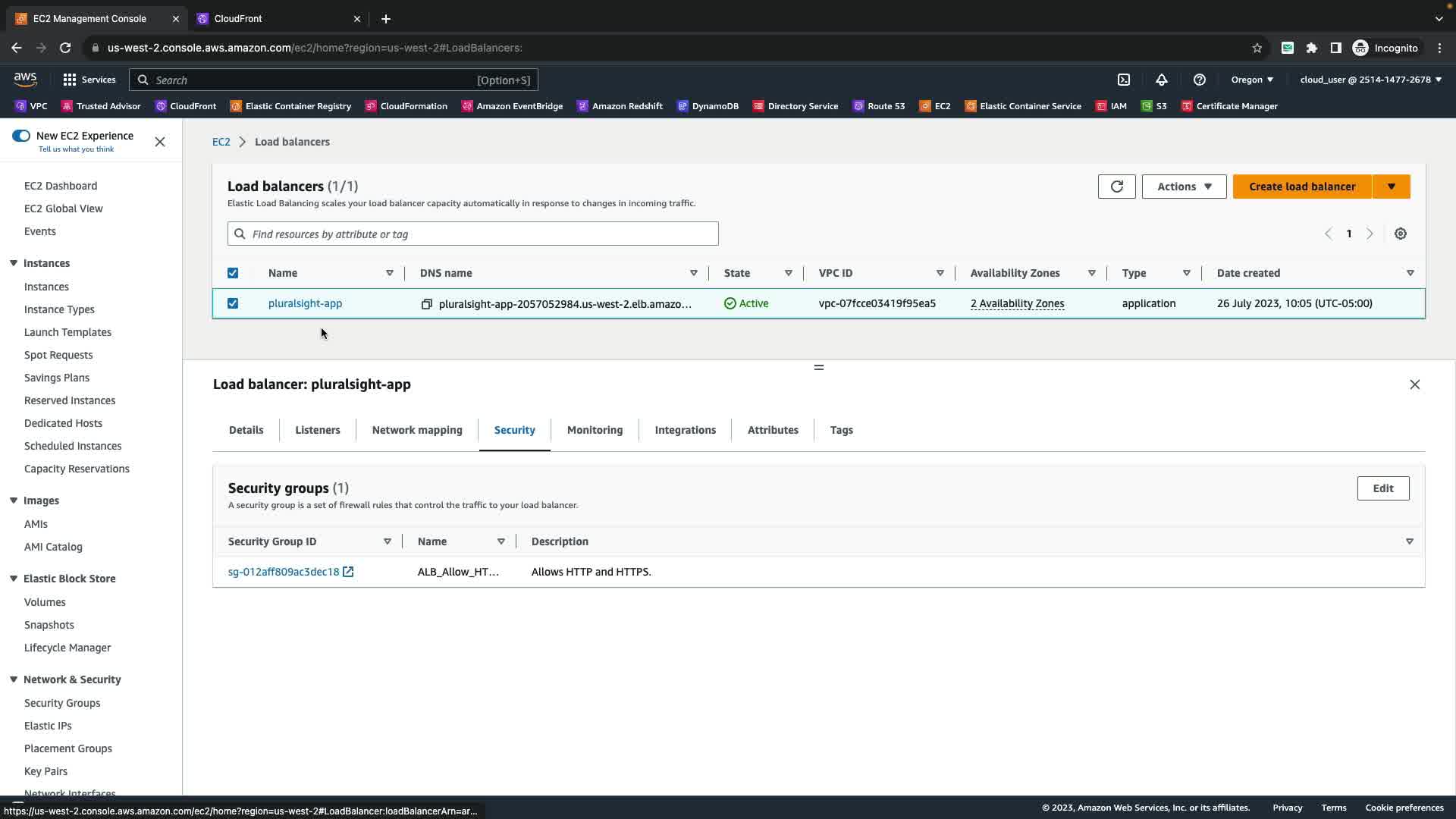Image resolution: width=1456 pixels, height=819 pixels.
Task: Expand the Oregon region selector
Action: (1252, 80)
